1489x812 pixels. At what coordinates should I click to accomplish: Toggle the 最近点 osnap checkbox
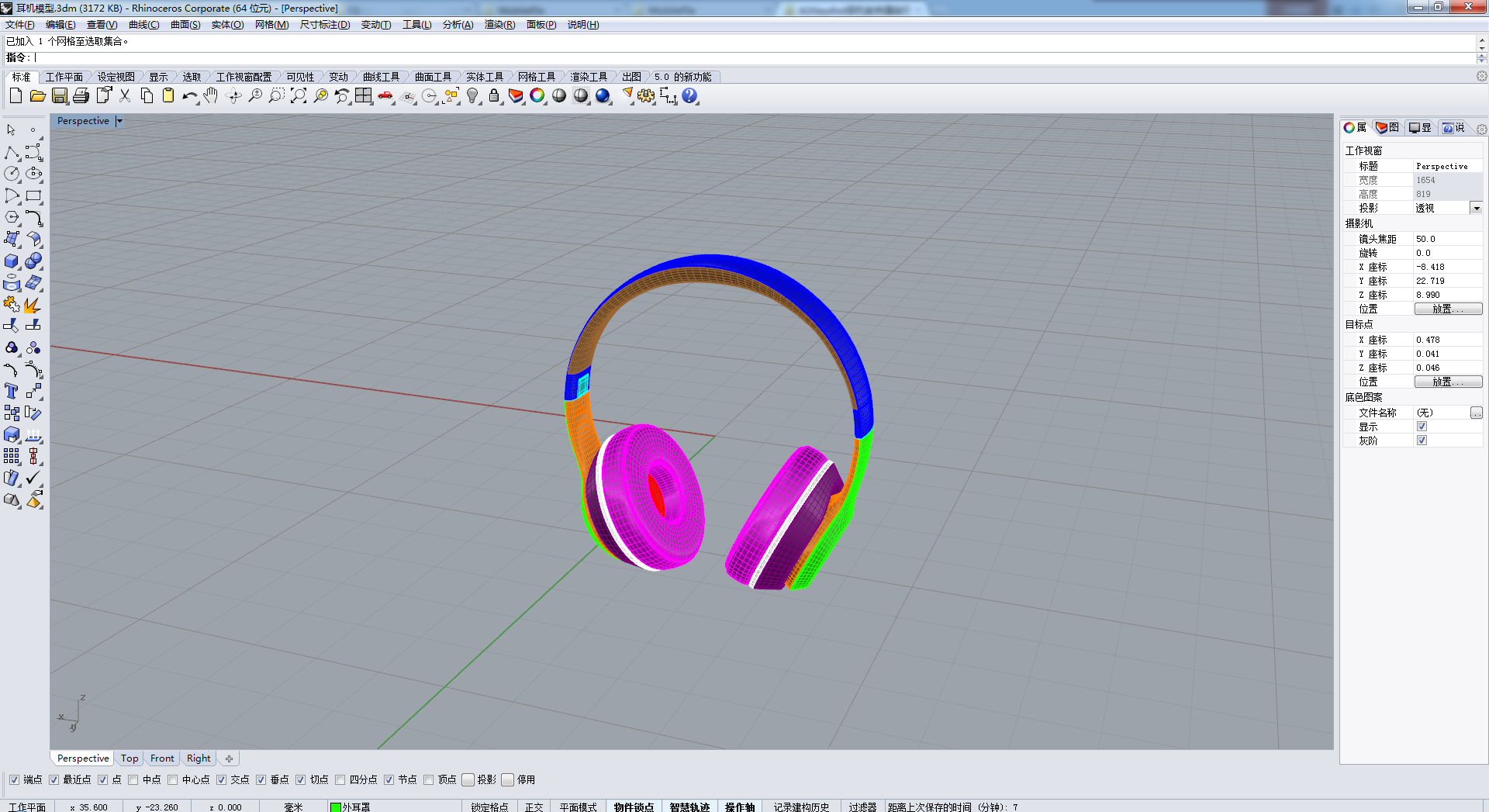[54, 779]
